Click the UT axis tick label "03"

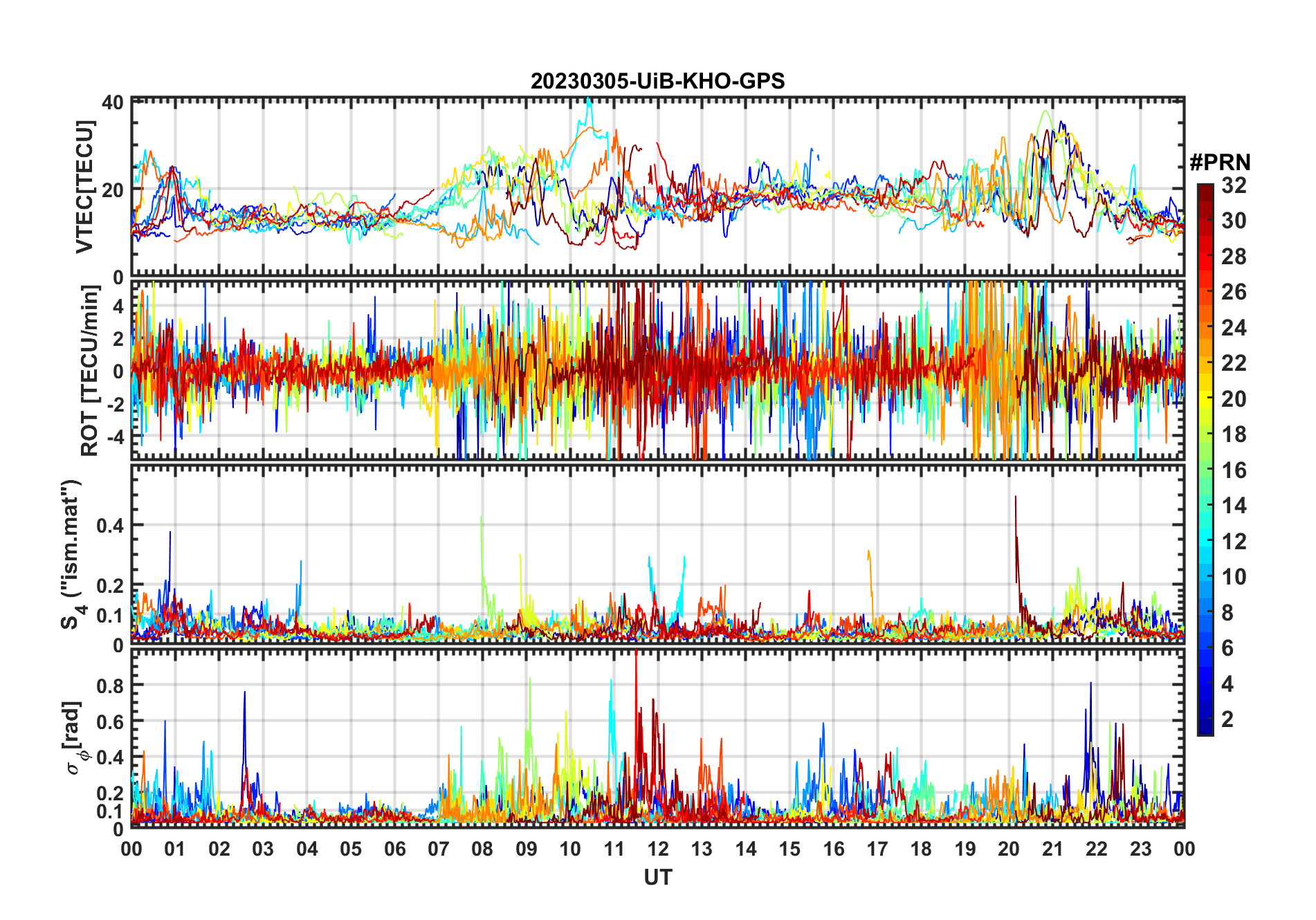point(263,849)
